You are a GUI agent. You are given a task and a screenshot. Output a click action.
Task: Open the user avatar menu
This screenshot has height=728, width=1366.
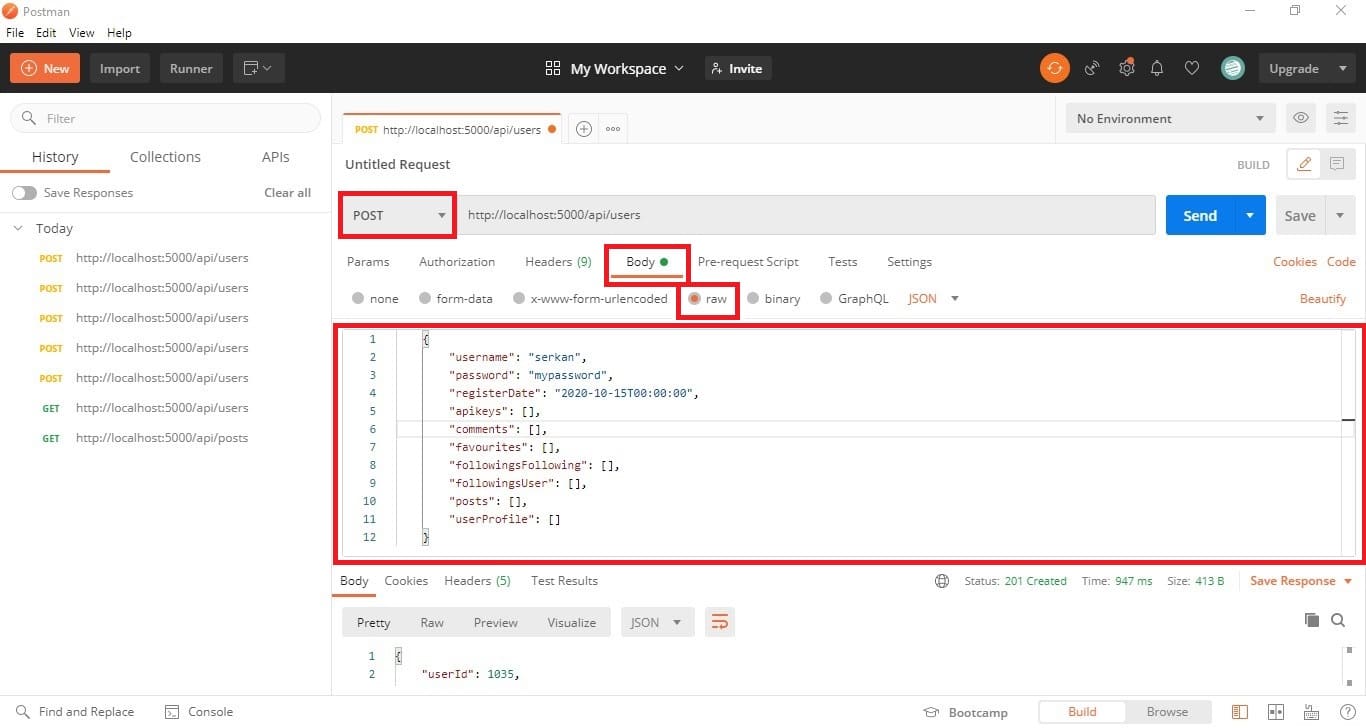(x=1232, y=68)
